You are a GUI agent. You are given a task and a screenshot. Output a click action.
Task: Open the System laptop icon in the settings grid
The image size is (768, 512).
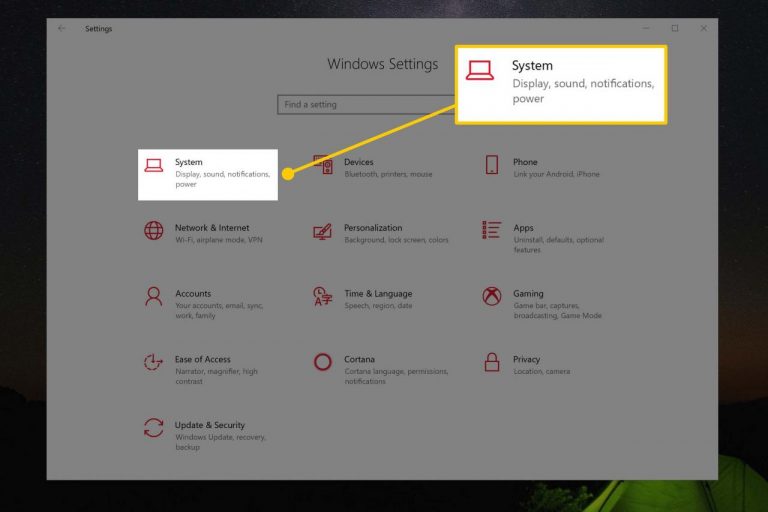pos(154,165)
